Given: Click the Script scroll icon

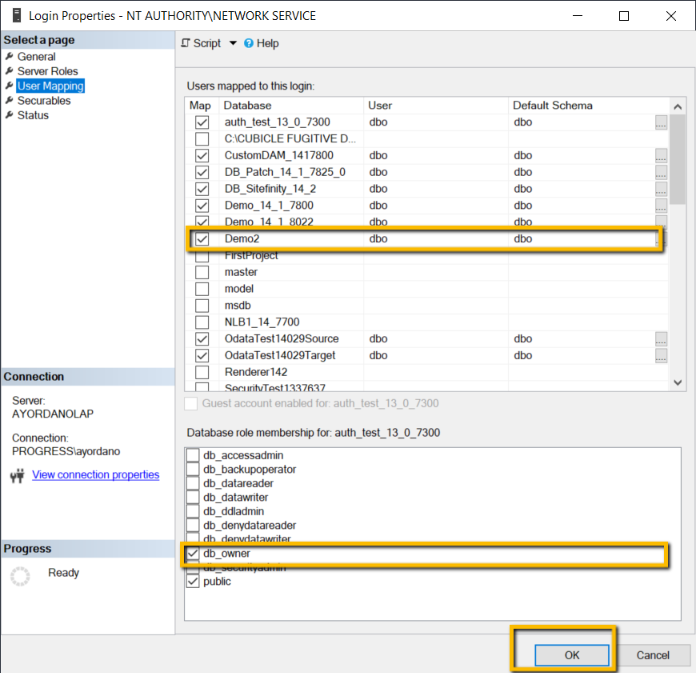Looking at the screenshot, I should 186,43.
